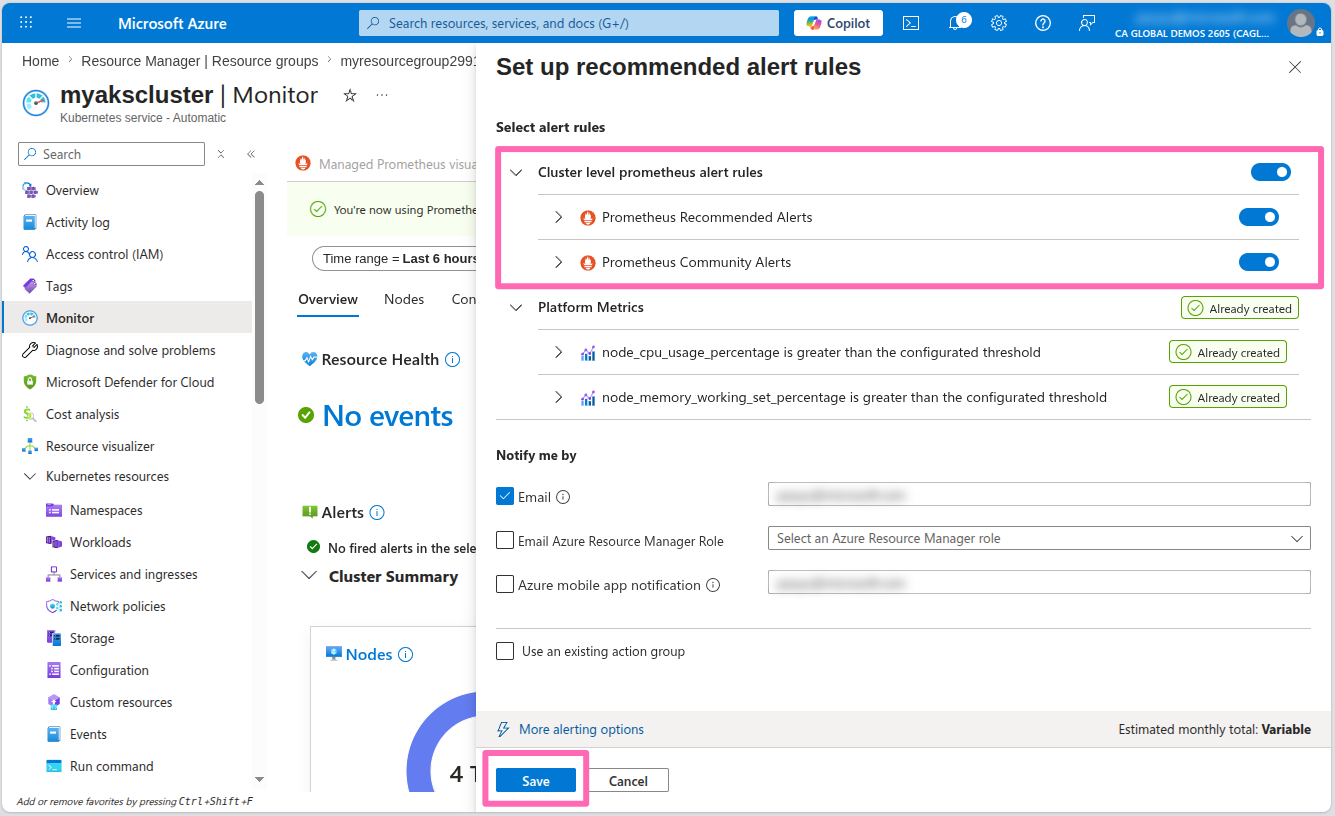Image resolution: width=1335 pixels, height=816 pixels.
Task: Open the account avatar menu
Action: coord(1300,23)
